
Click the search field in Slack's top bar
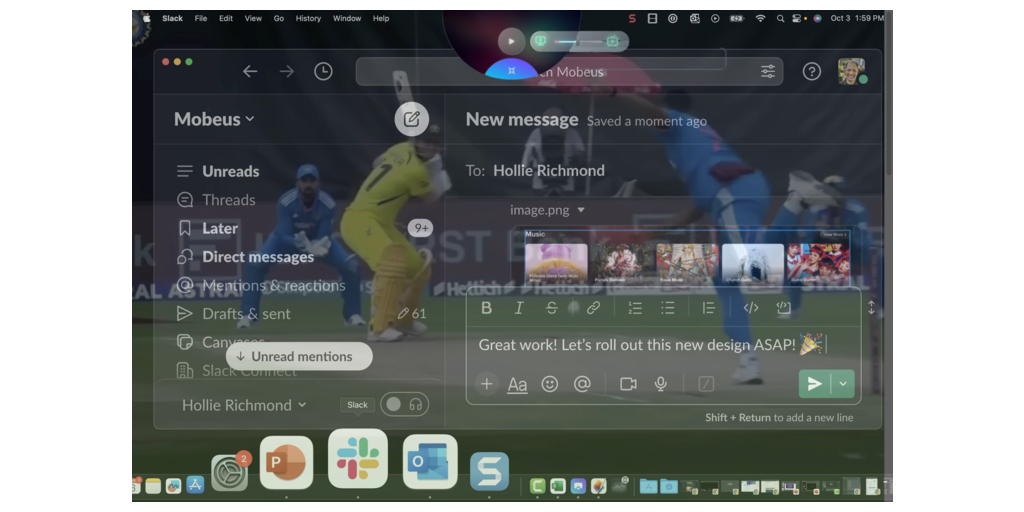click(x=560, y=72)
